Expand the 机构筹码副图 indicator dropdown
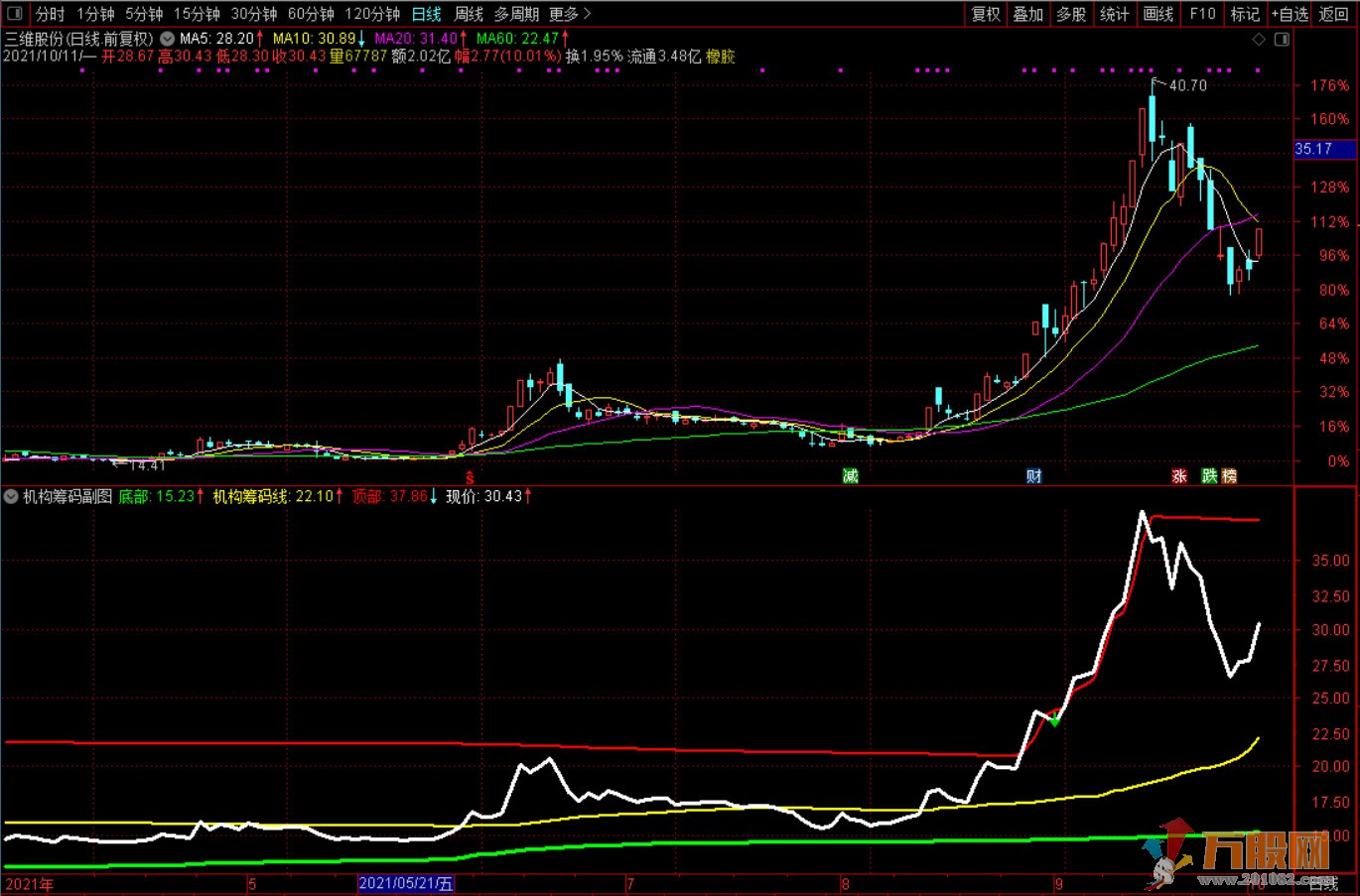This screenshot has width=1360, height=896. click(11, 496)
